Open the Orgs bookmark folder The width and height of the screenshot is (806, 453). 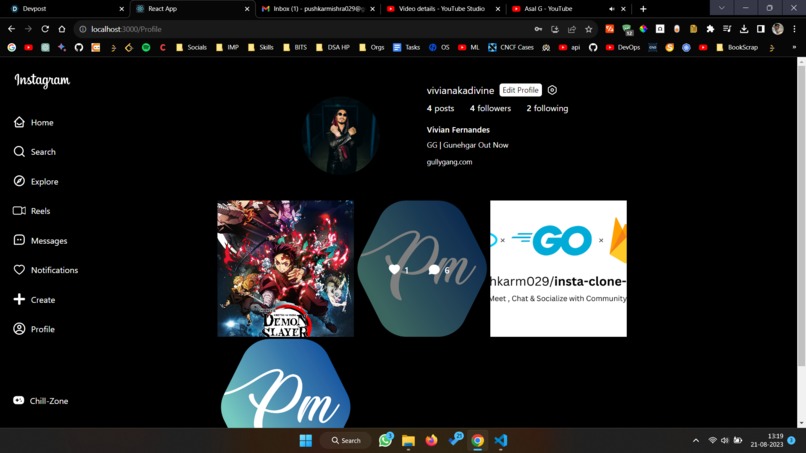[x=371, y=47]
